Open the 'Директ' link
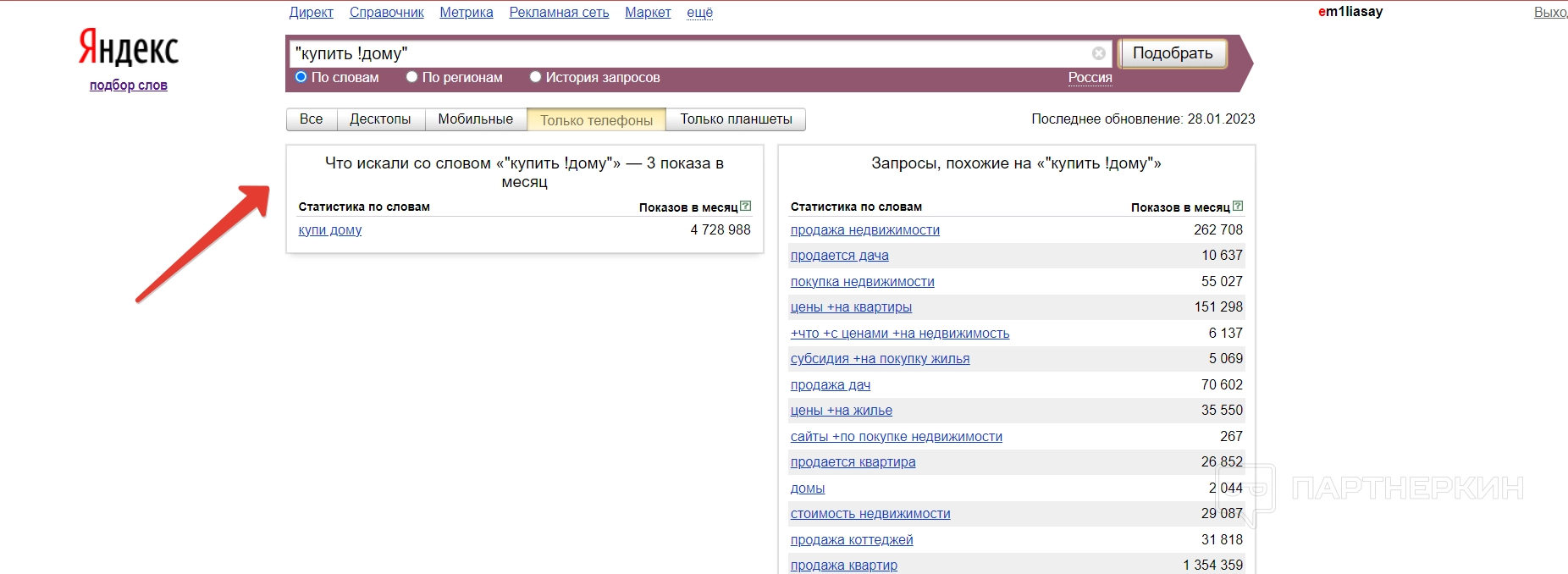Screen dimensions: 1568x574 tap(312, 13)
